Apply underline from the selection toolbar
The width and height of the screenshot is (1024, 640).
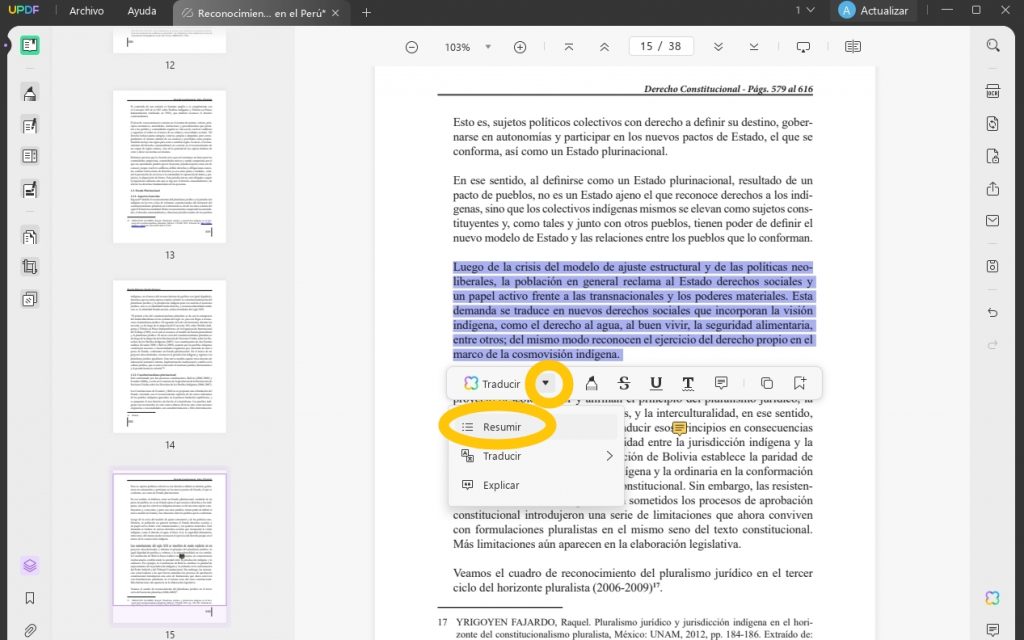click(653, 383)
